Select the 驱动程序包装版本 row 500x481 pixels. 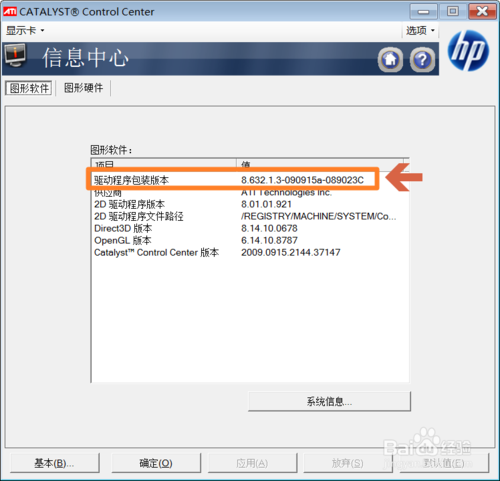pos(250,180)
